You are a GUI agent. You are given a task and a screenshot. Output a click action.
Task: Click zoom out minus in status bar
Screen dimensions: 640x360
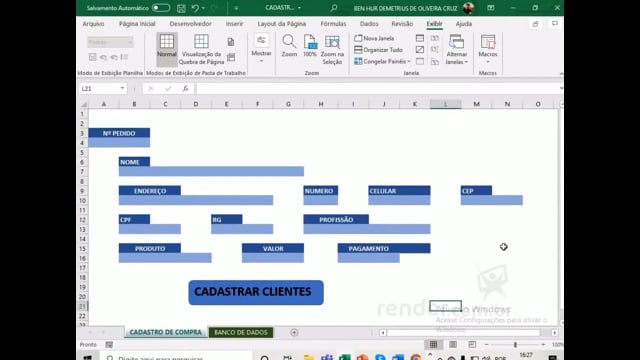point(486,345)
